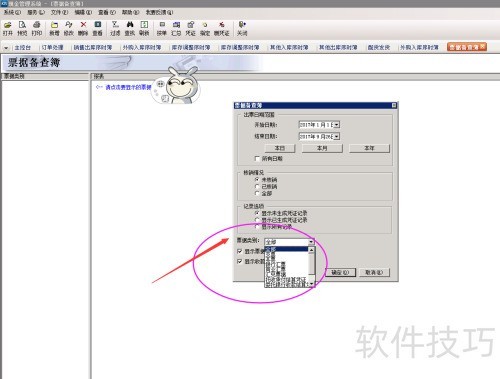Open the 文件 (File) menu

tap(59, 12)
